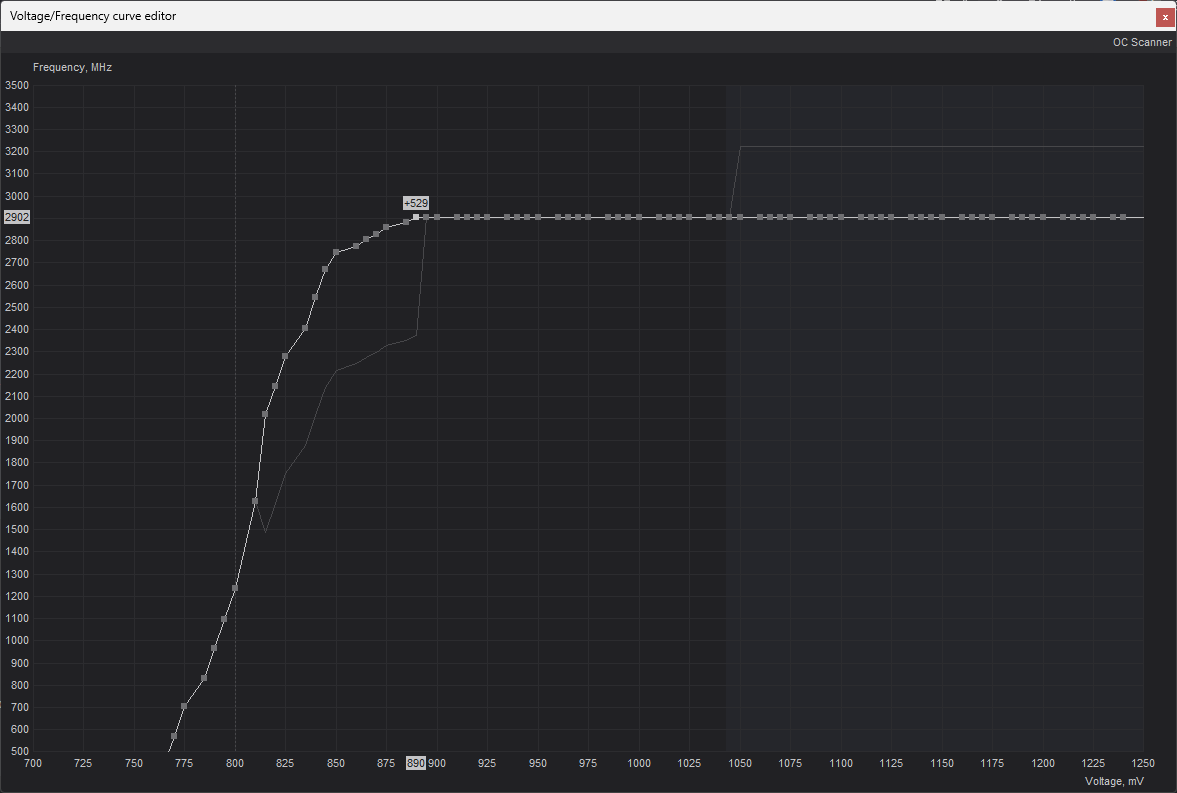Select the curve point at 795 mV

click(x=224, y=619)
